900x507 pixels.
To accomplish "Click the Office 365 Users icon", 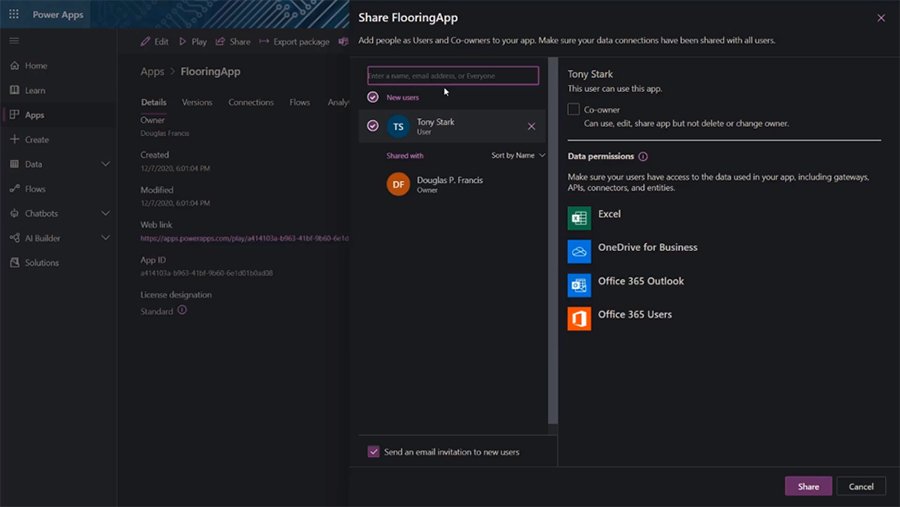I will pyautogui.click(x=579, y=318).
